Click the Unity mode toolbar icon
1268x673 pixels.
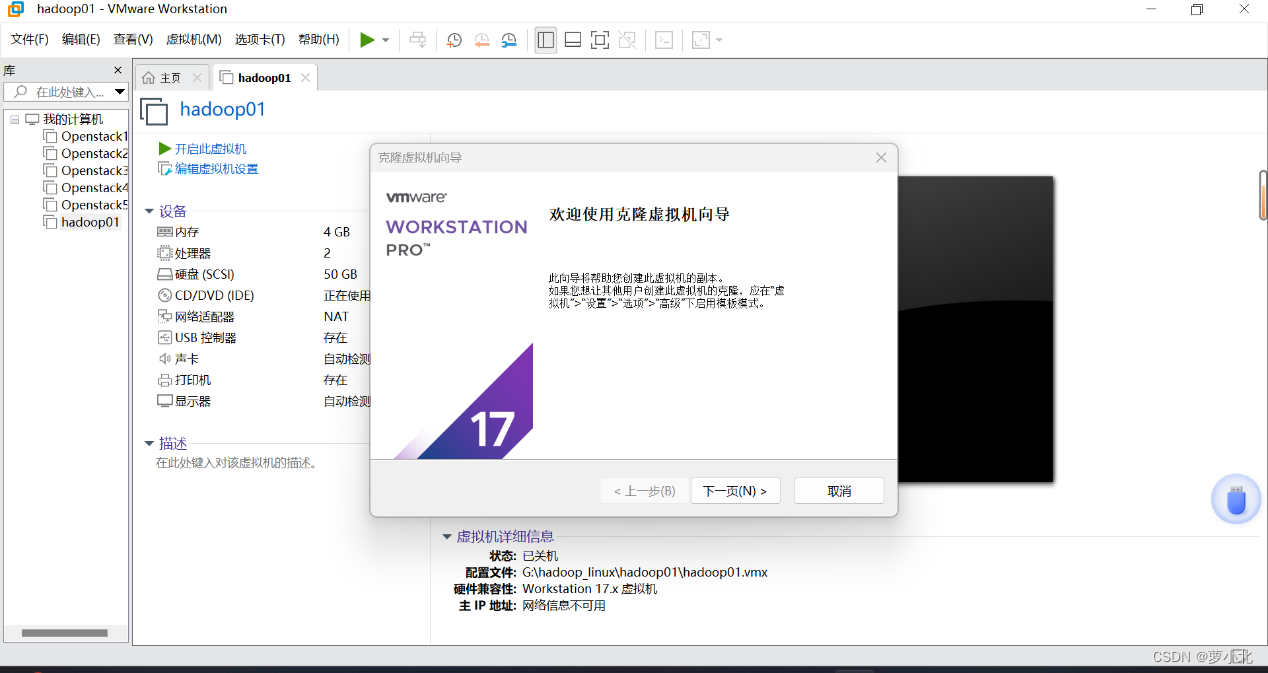pos(627,40)
